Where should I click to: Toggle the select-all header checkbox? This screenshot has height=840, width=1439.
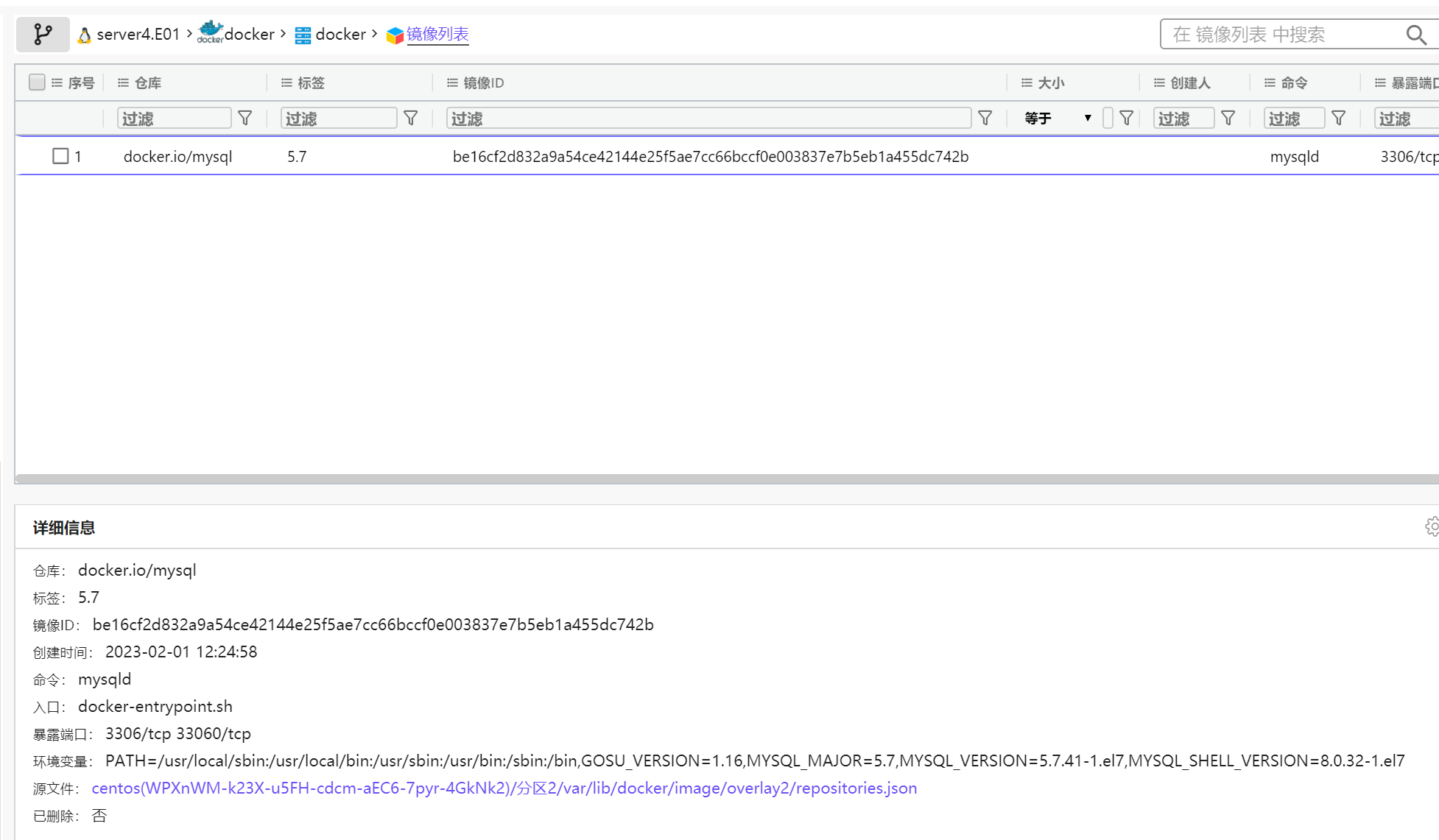(x=37, y=82)
